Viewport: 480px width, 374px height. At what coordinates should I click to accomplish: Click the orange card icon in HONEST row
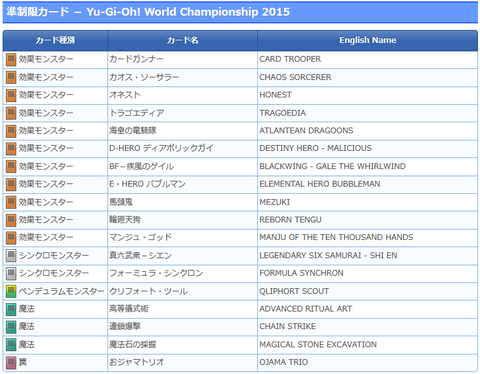click(11, 96)
